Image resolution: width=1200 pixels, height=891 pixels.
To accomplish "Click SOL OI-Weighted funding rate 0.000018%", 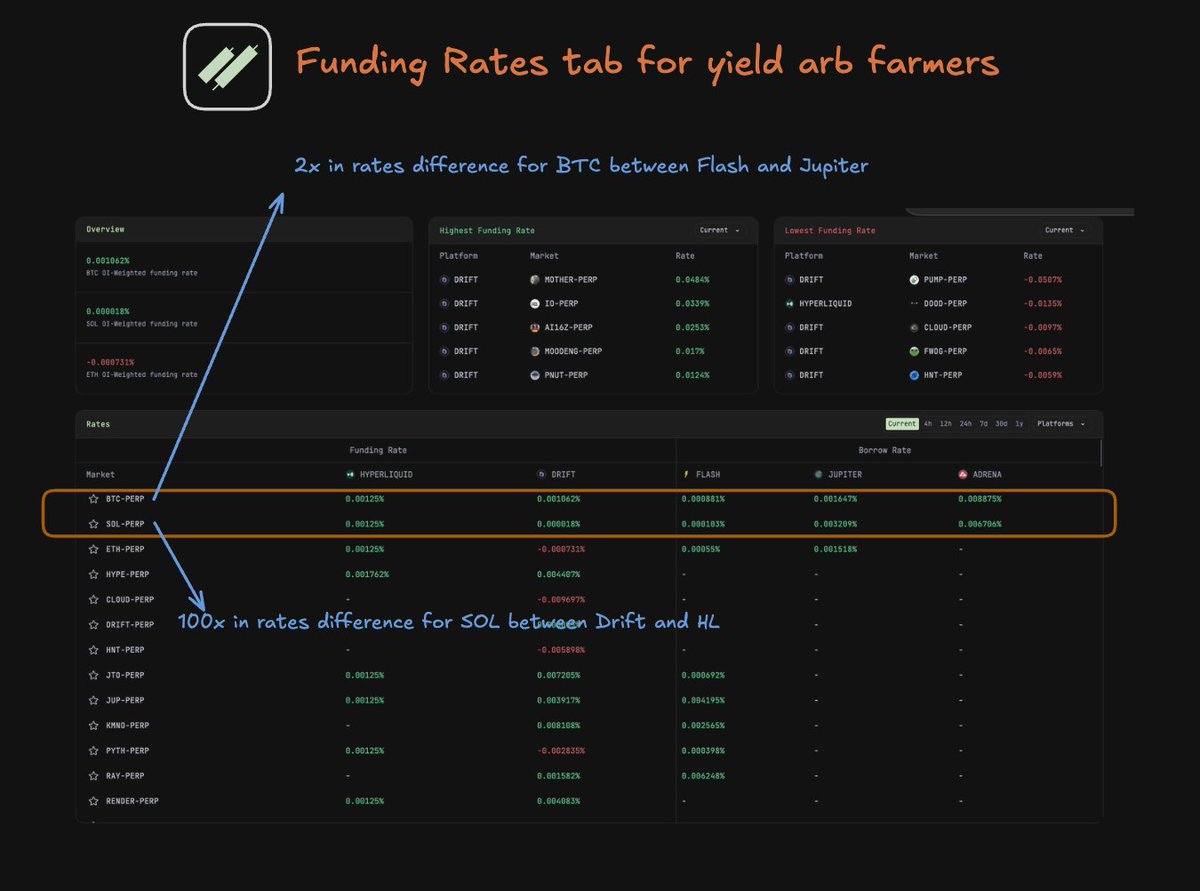I will pyautogui.click(x=107, y=311).
